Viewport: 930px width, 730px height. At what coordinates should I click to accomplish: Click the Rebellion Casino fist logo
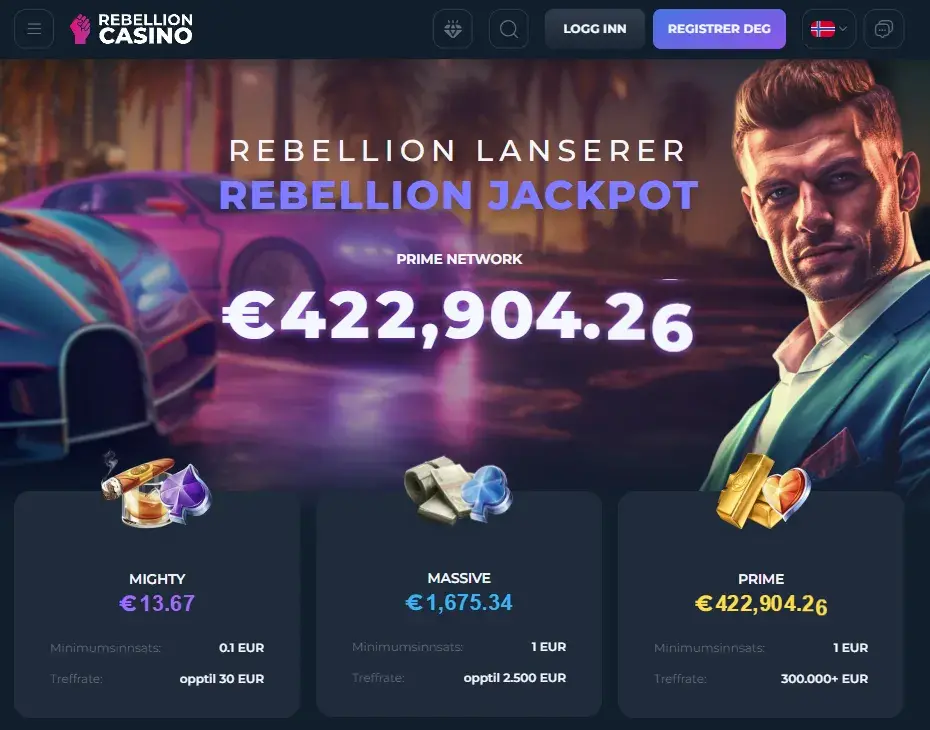(80, 29)
